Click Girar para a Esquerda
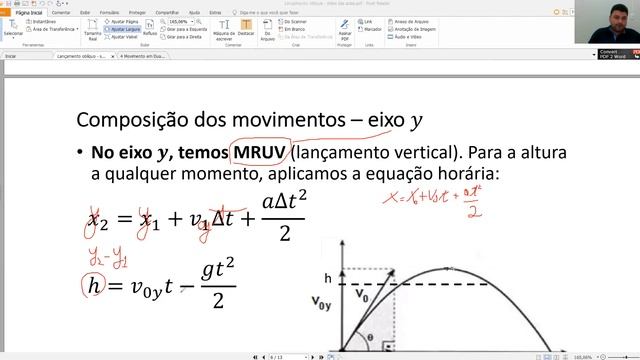 184,29
